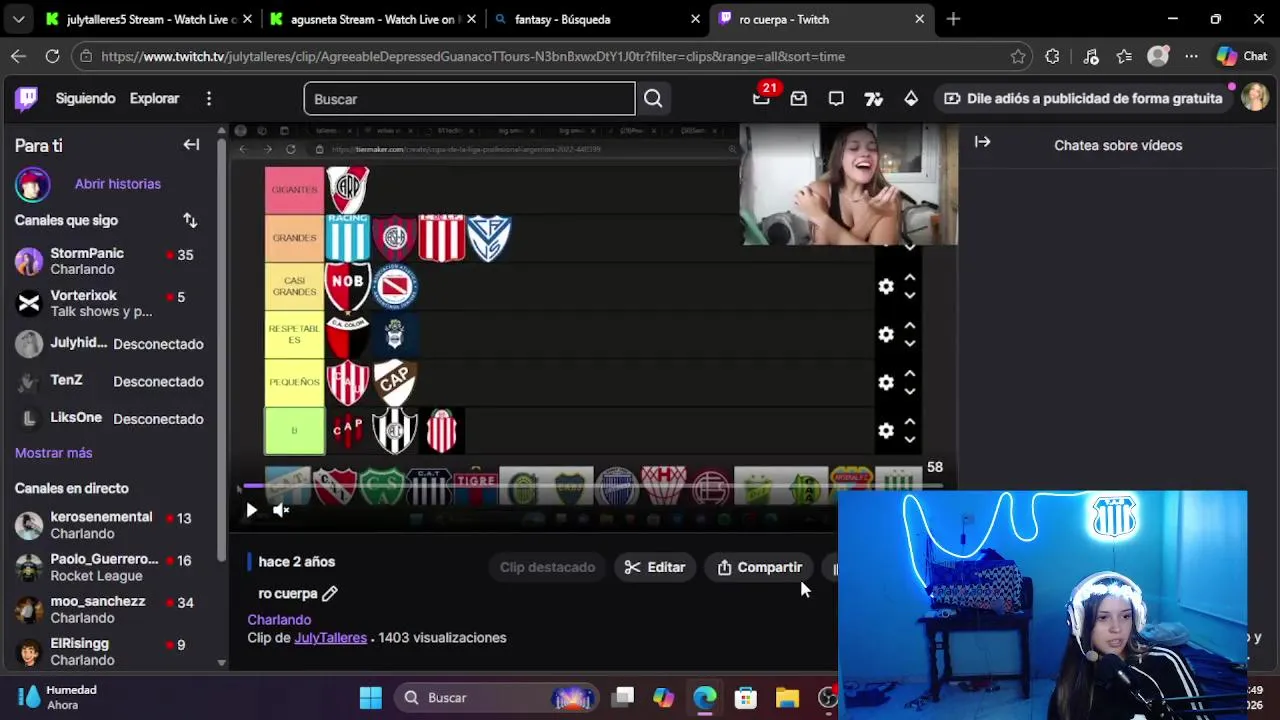The height and width of the screenshot is (720, 1280).
Task: Open Edge Copilot Chat
Action: click(x=1242, y=57)
